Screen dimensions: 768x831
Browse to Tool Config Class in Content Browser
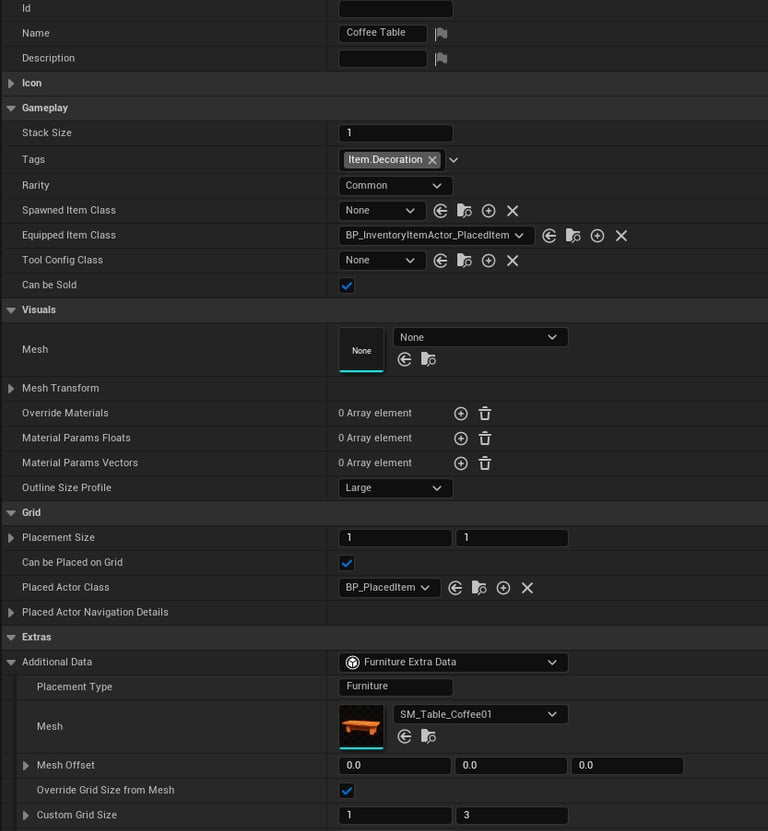[x=464, y=261]
